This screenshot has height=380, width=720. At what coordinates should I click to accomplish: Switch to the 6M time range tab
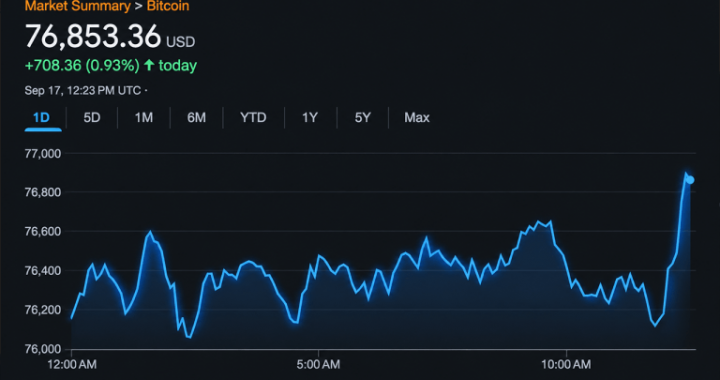(x=197, y=118)
